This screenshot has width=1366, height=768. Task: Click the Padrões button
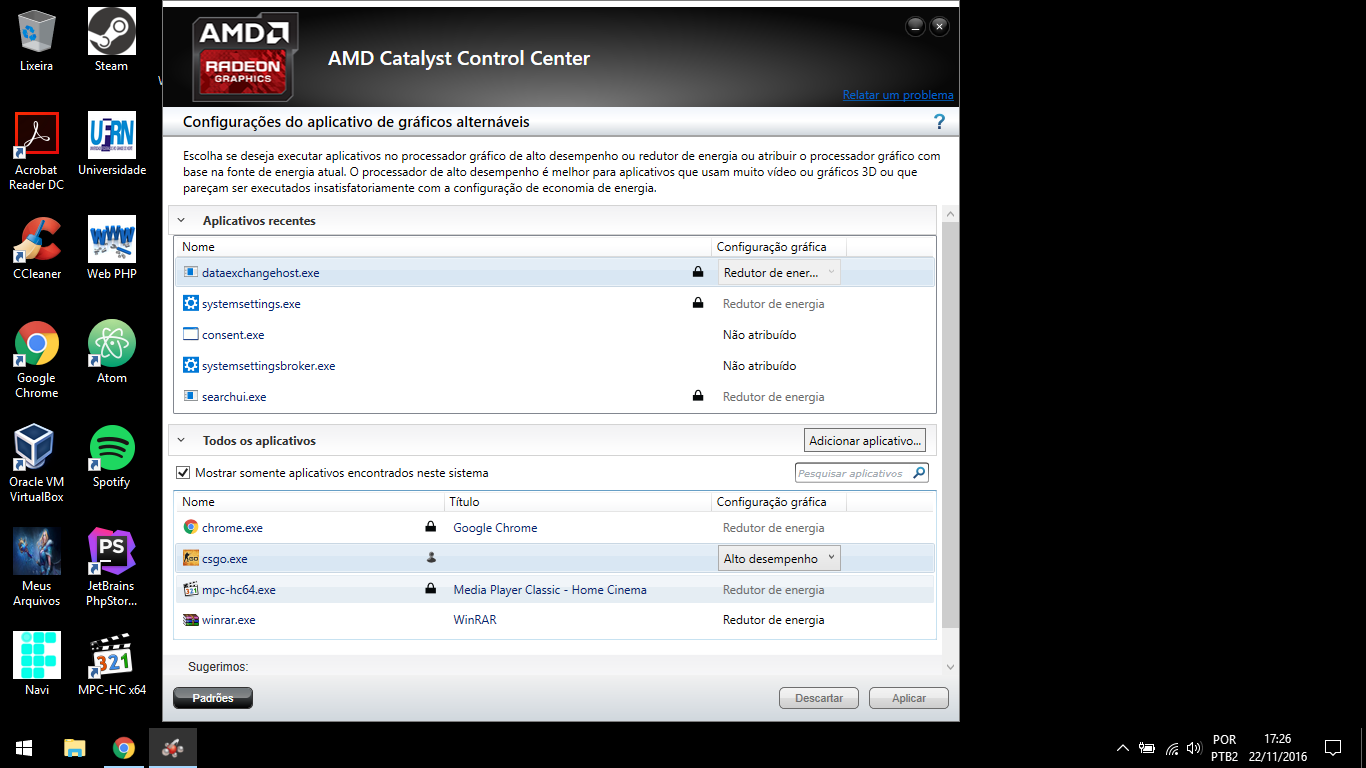pyautogui.click(x=213, y=698)
